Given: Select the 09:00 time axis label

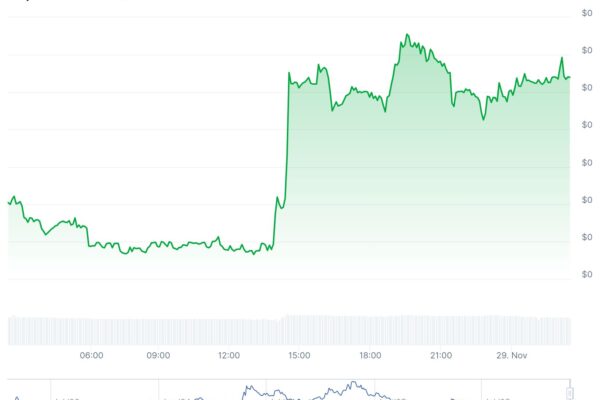Looking at the screenshot, I should [x=158, y=355].
